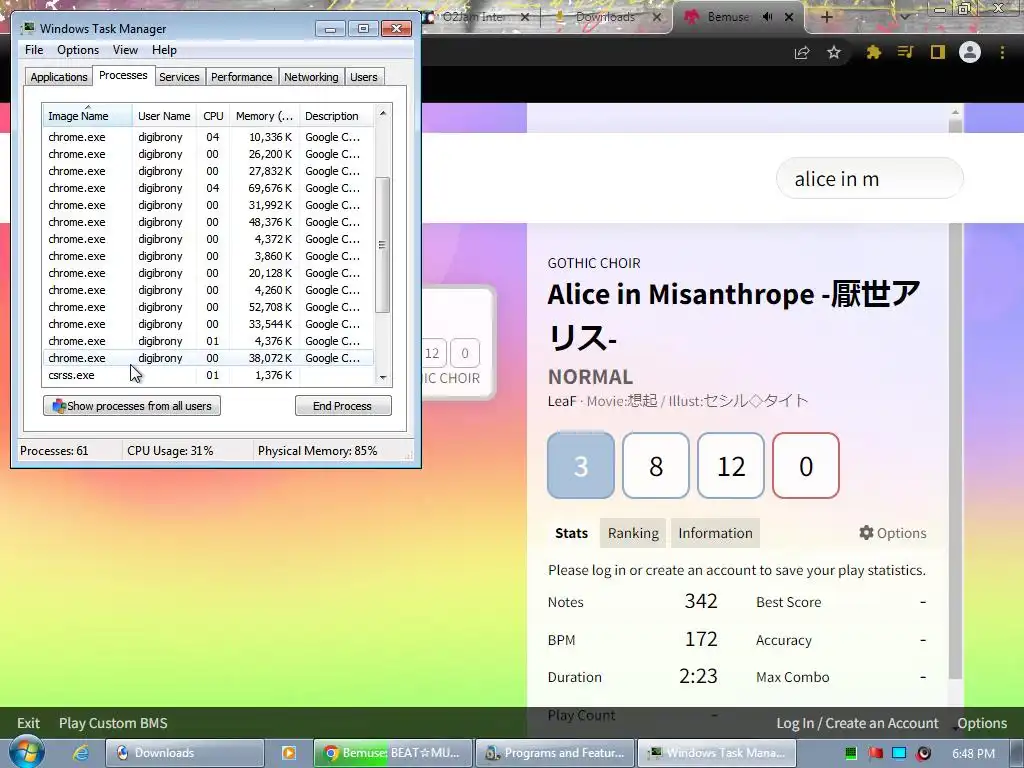Close the Downloads browser tab
1024x768 pixels.
tap(657, 17)
